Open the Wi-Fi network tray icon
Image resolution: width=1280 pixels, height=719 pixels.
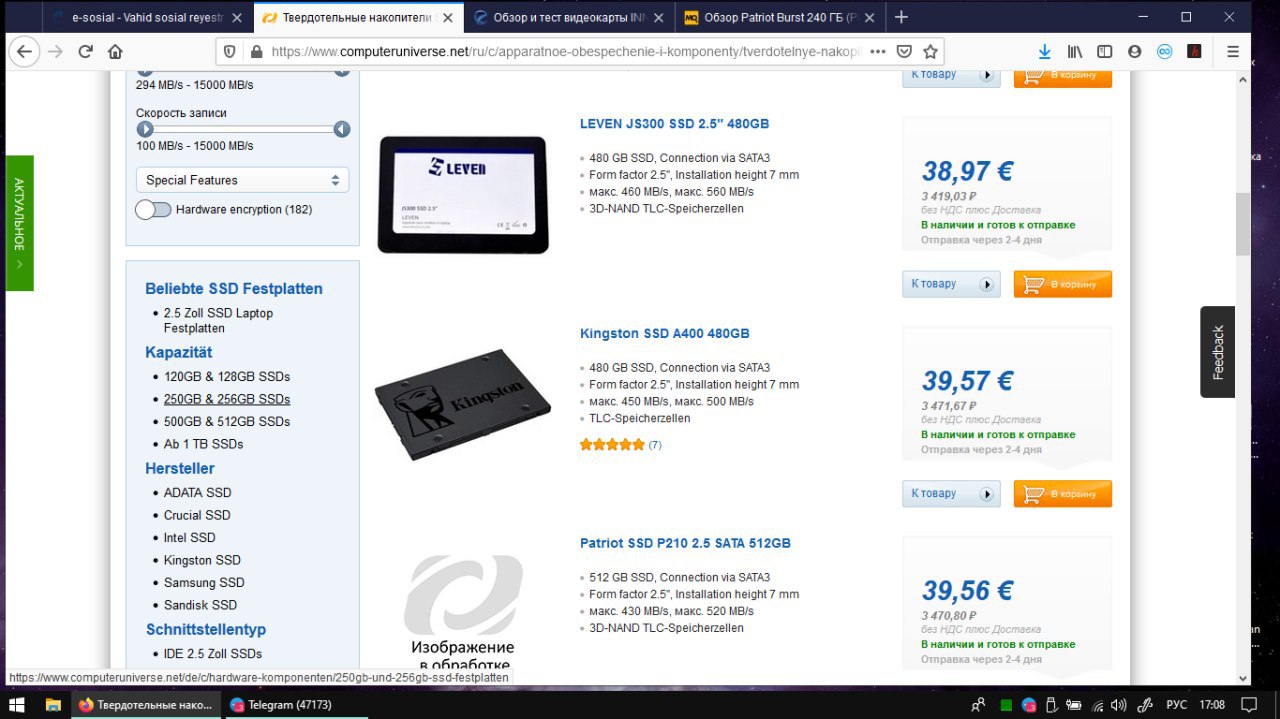coord(1097,705)
